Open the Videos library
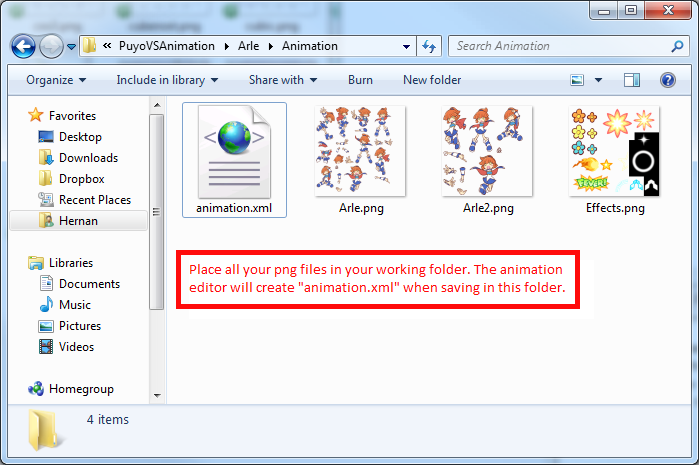 [76, 347]
